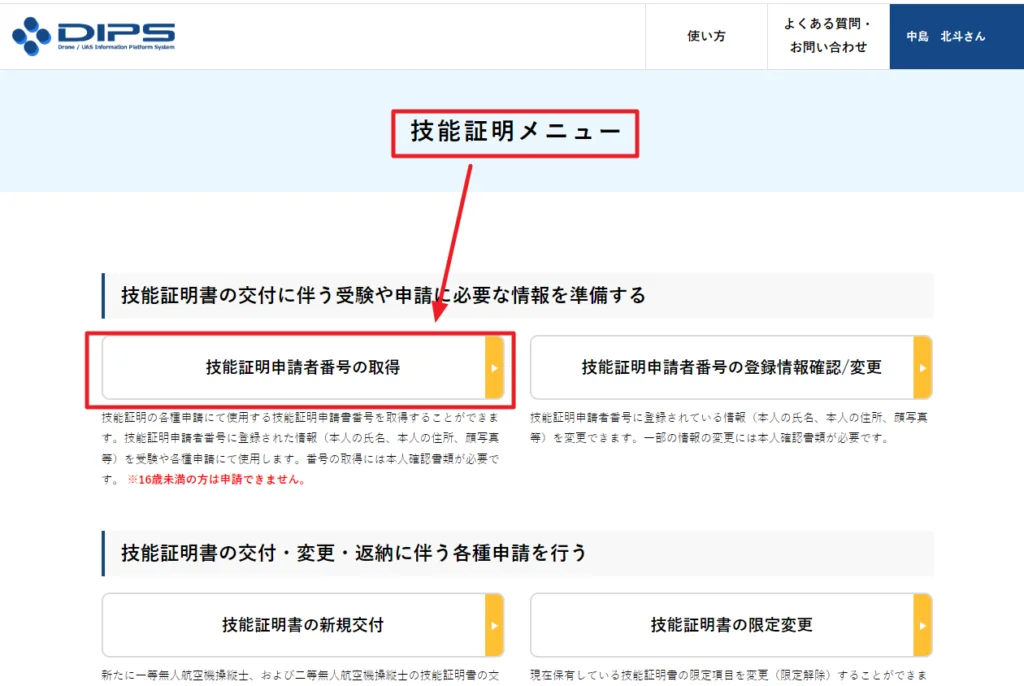Select 技能証明申請者番号の取得
This screenshot has height=686, width=1024.
[x=300, y=368]
